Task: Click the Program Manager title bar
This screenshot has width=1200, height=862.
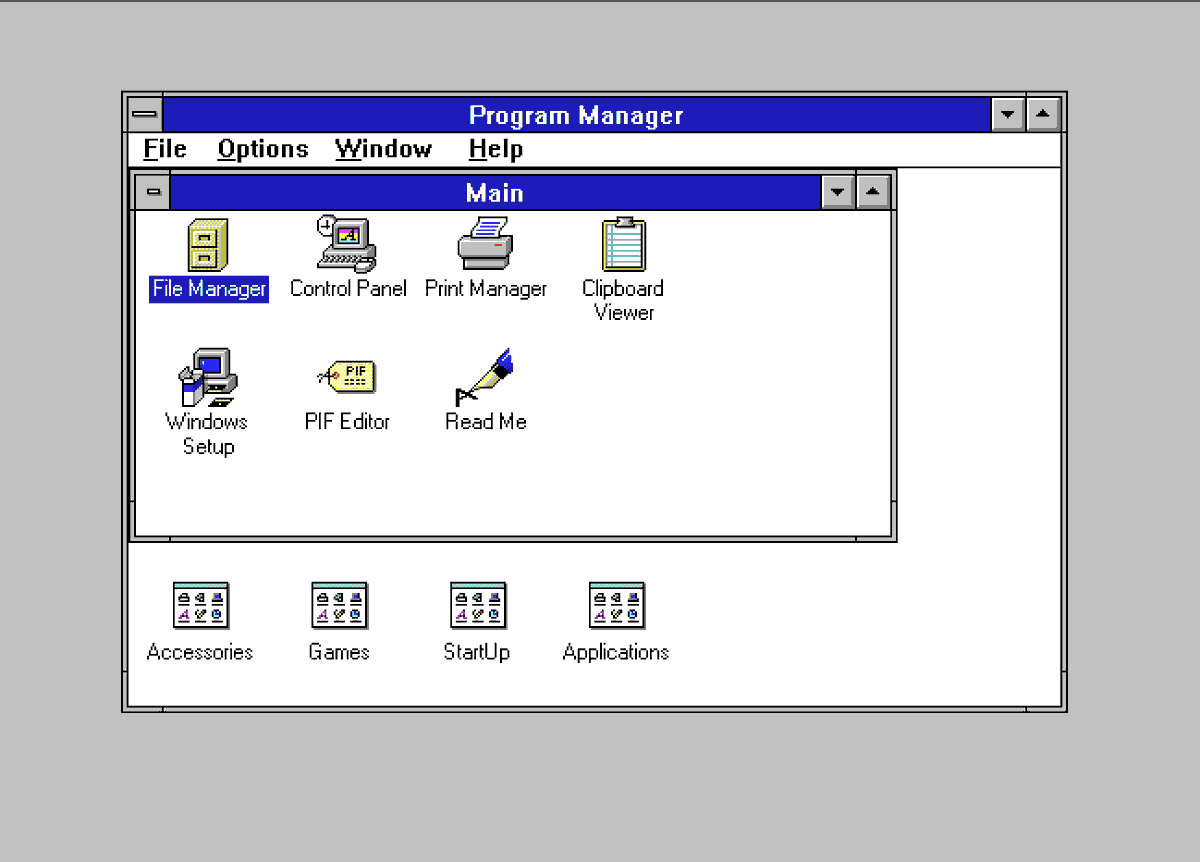Action: pos(576,114)
